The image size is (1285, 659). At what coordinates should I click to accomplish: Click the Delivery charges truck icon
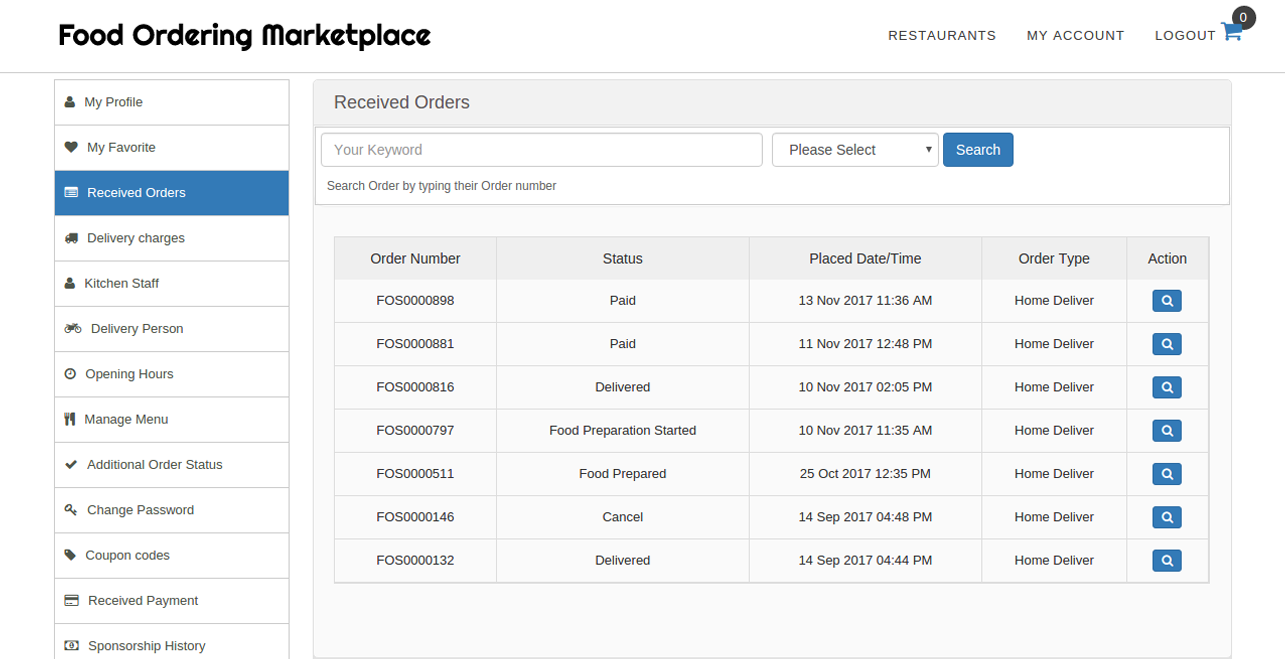click(x=69, y=237)
